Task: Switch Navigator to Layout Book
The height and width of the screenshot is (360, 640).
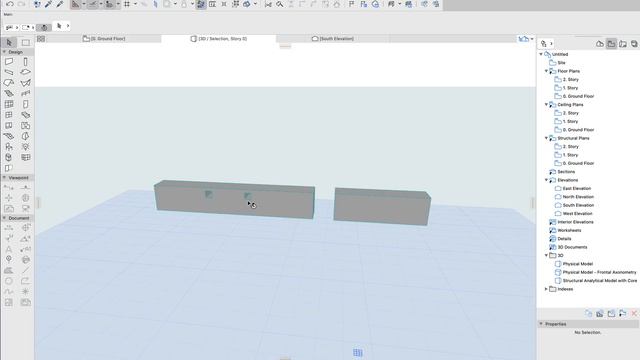Action: [x=623, y=44]
